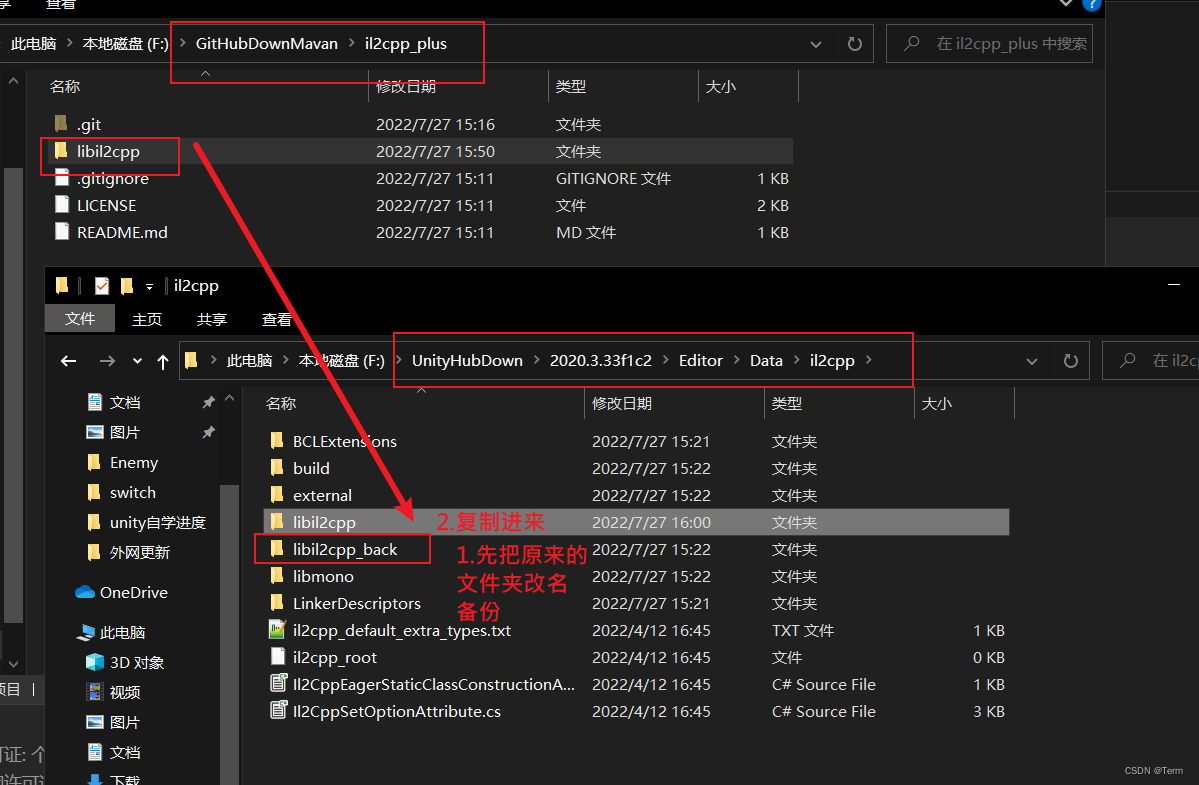The image size is (1199, 785).
Task: Sort by 大小 column in il2cpp_plus window
Action: pos(720,86)
